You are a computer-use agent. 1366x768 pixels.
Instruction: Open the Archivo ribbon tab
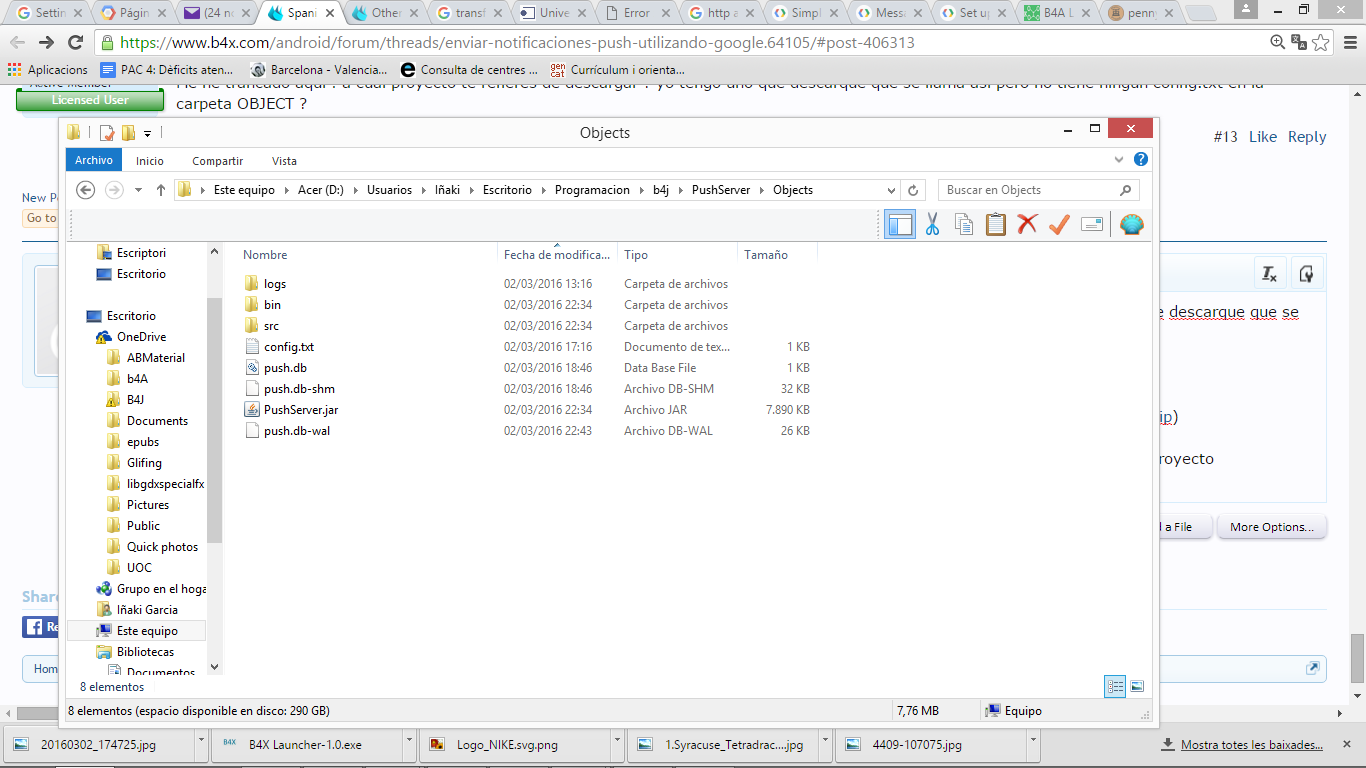pos(94,160)
